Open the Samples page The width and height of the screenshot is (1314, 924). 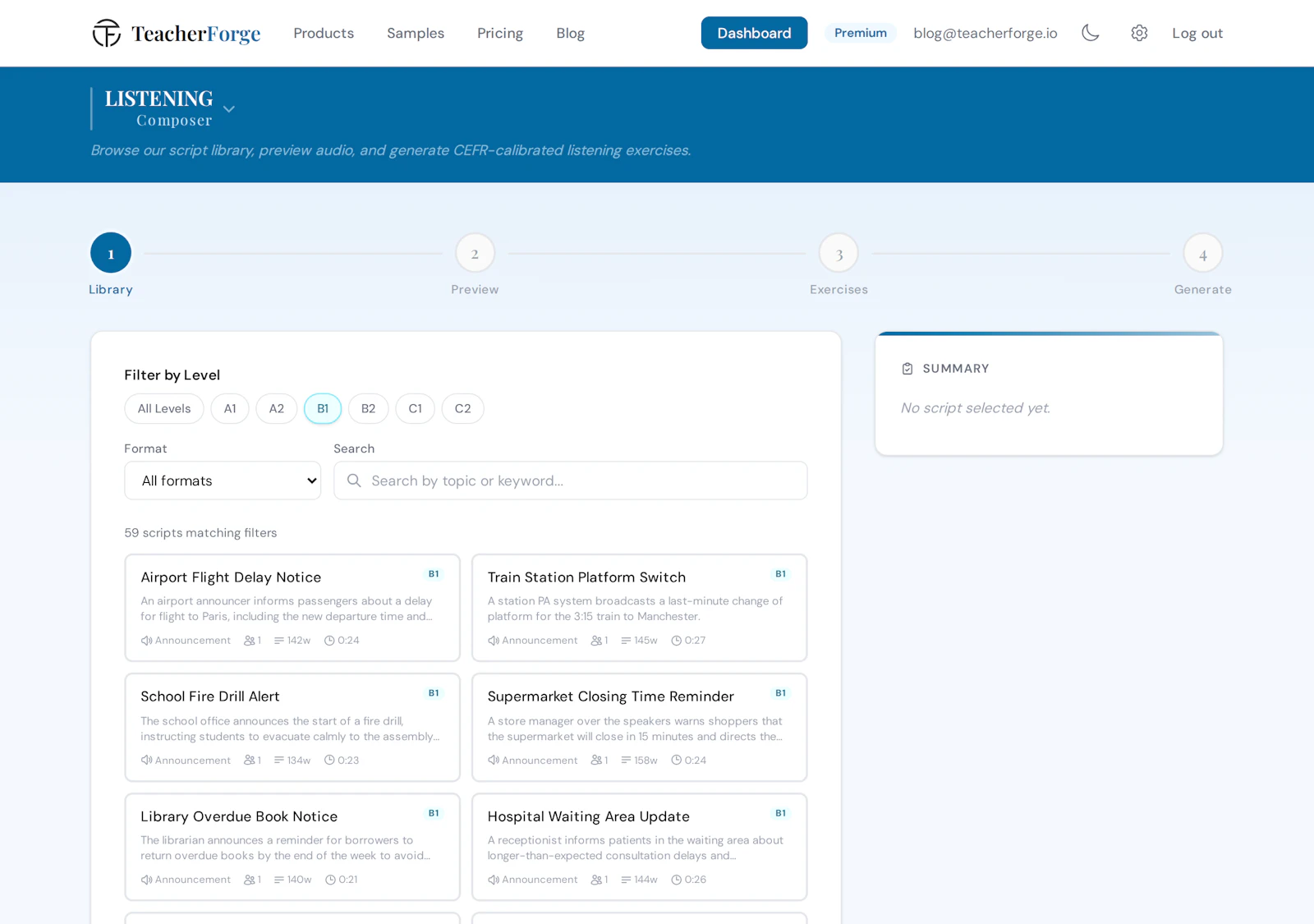416,33
